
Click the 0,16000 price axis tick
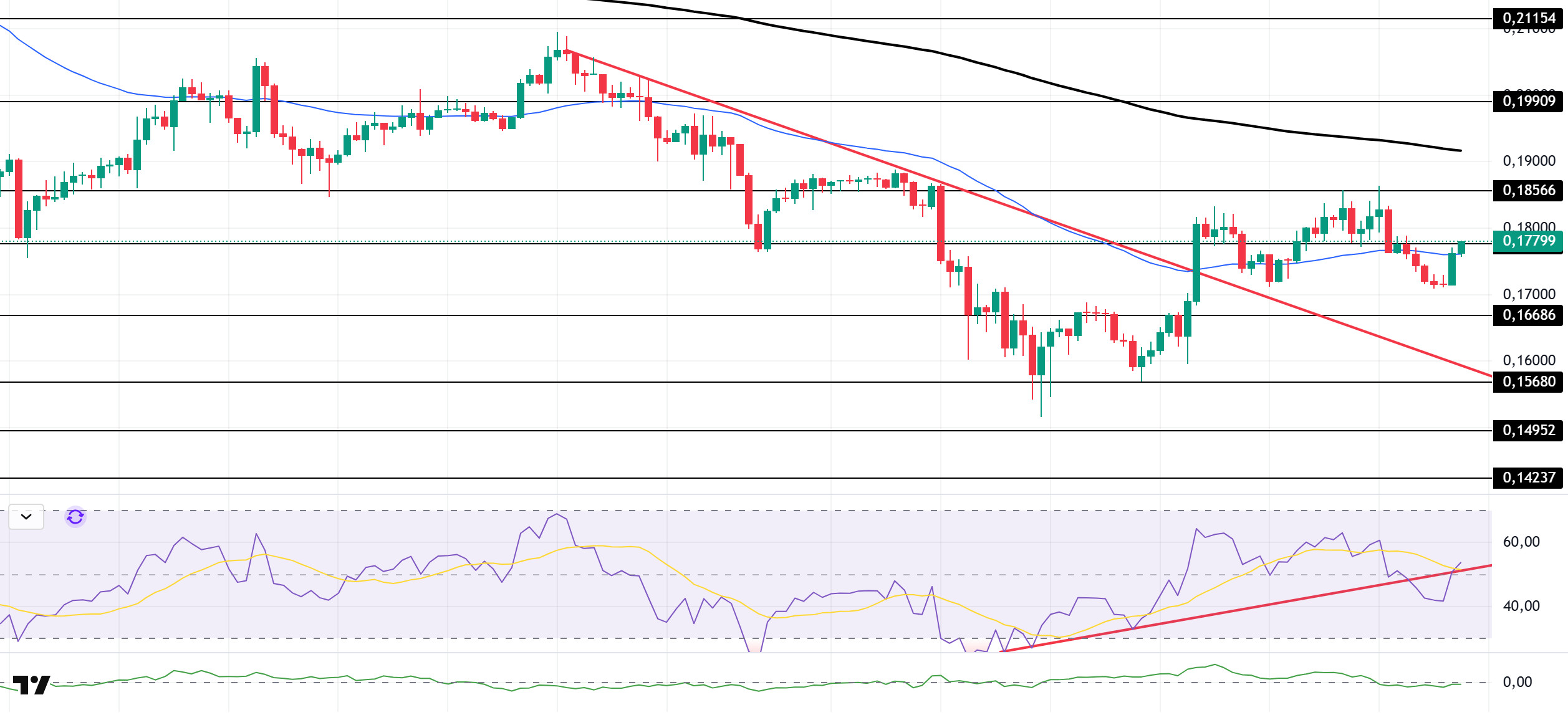click(1529, 360)
